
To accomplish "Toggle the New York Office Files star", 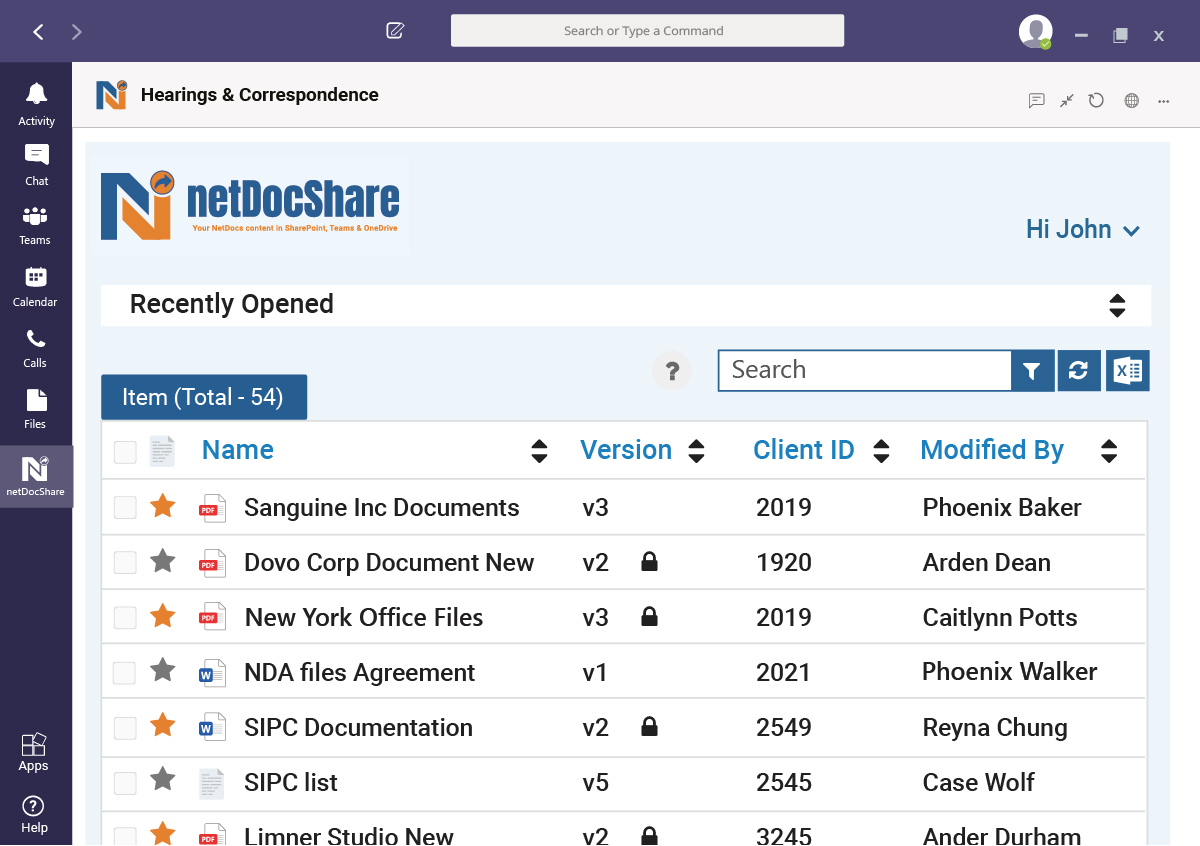I will click(162, 616).
